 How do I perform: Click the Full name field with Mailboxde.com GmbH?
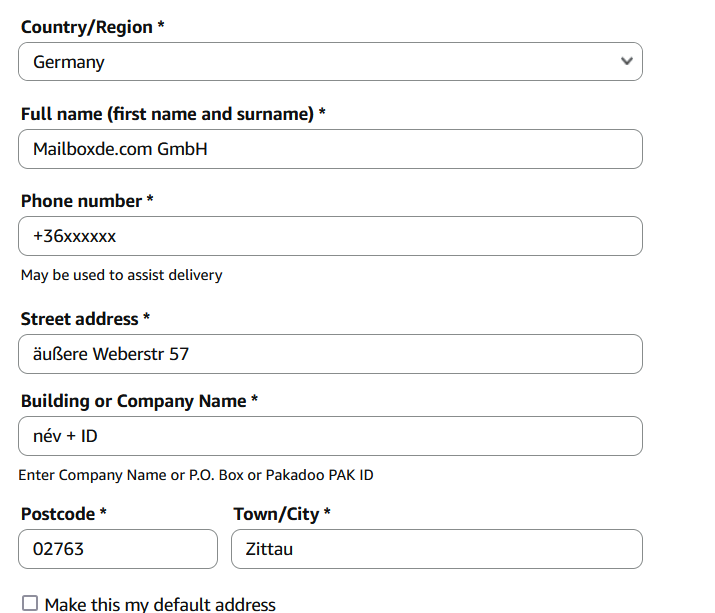click(330, 149)
